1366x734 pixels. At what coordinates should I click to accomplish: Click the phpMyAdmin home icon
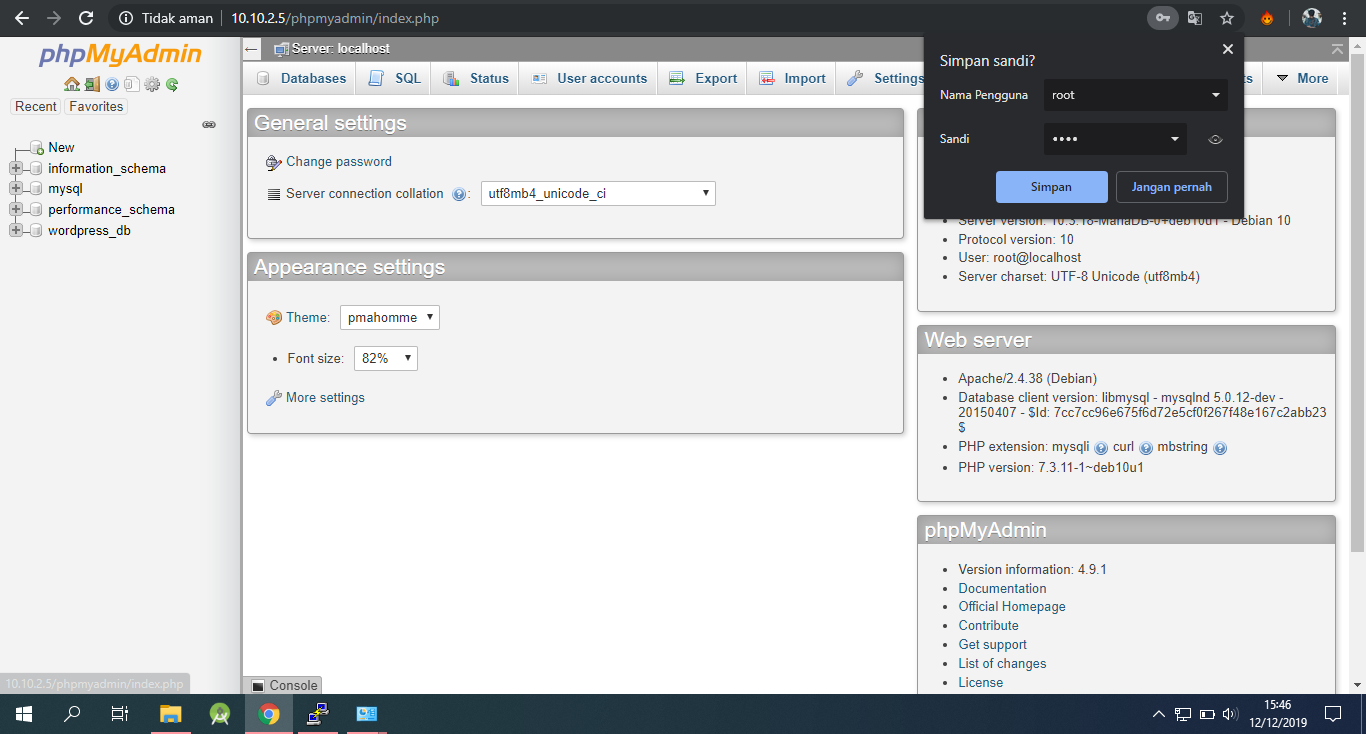72,84
